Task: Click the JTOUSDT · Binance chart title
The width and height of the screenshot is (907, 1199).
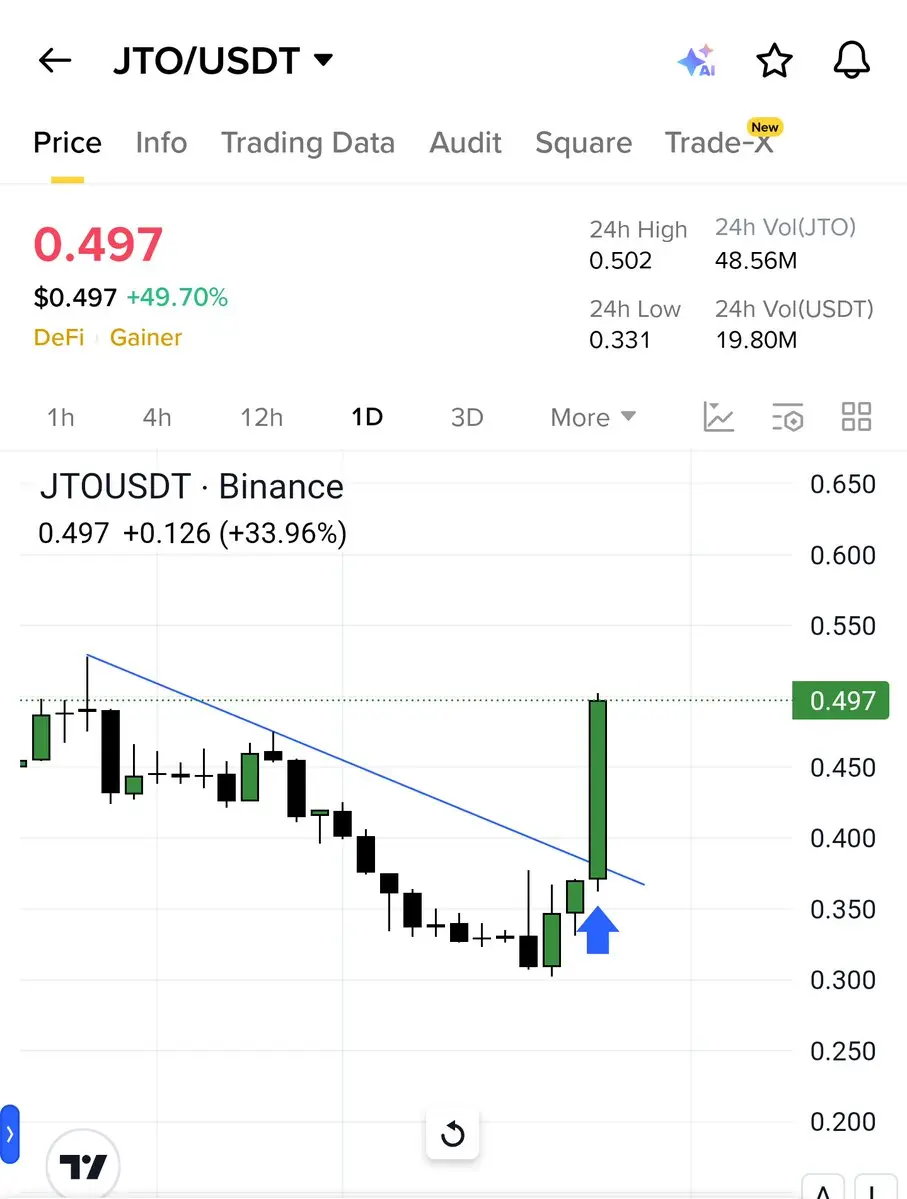Action: (x=191, y=486)
